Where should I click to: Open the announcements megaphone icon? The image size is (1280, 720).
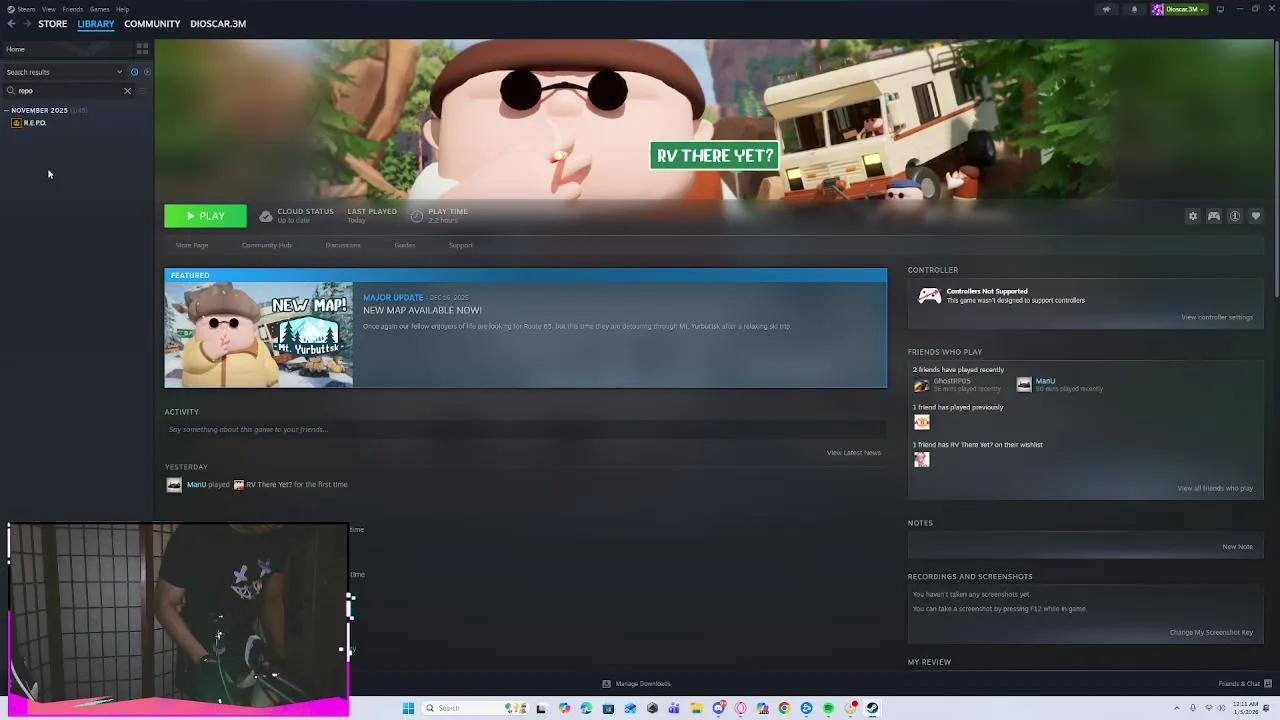point(1106,9)
